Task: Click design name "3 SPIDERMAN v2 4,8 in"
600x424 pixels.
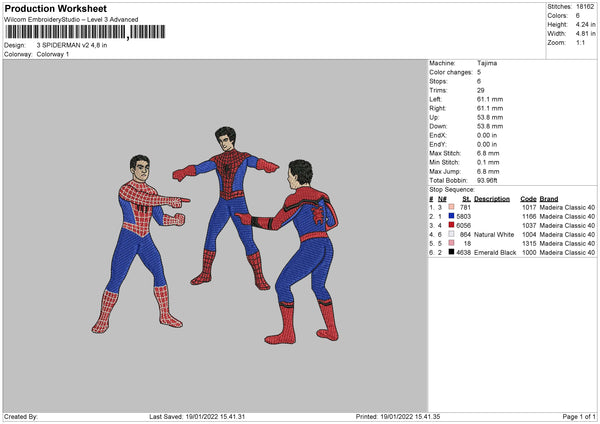Action: [x=72, y=45]
